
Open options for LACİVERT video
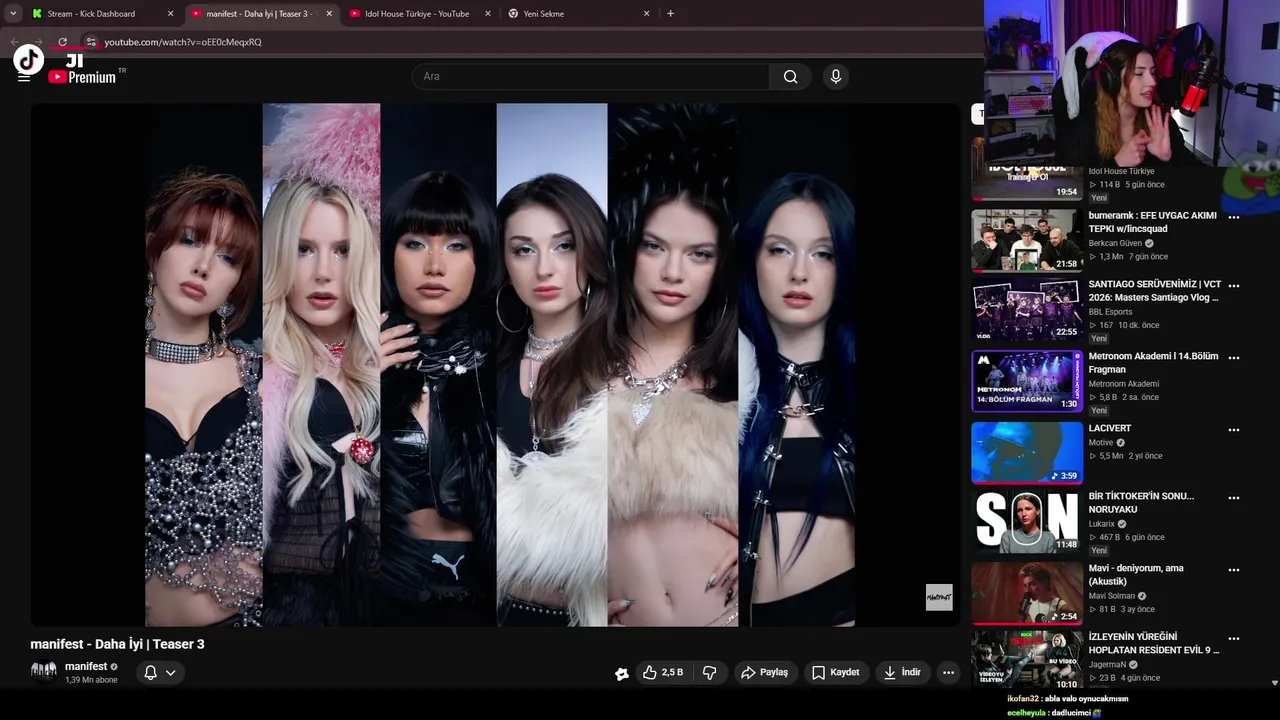point(1233,430)
